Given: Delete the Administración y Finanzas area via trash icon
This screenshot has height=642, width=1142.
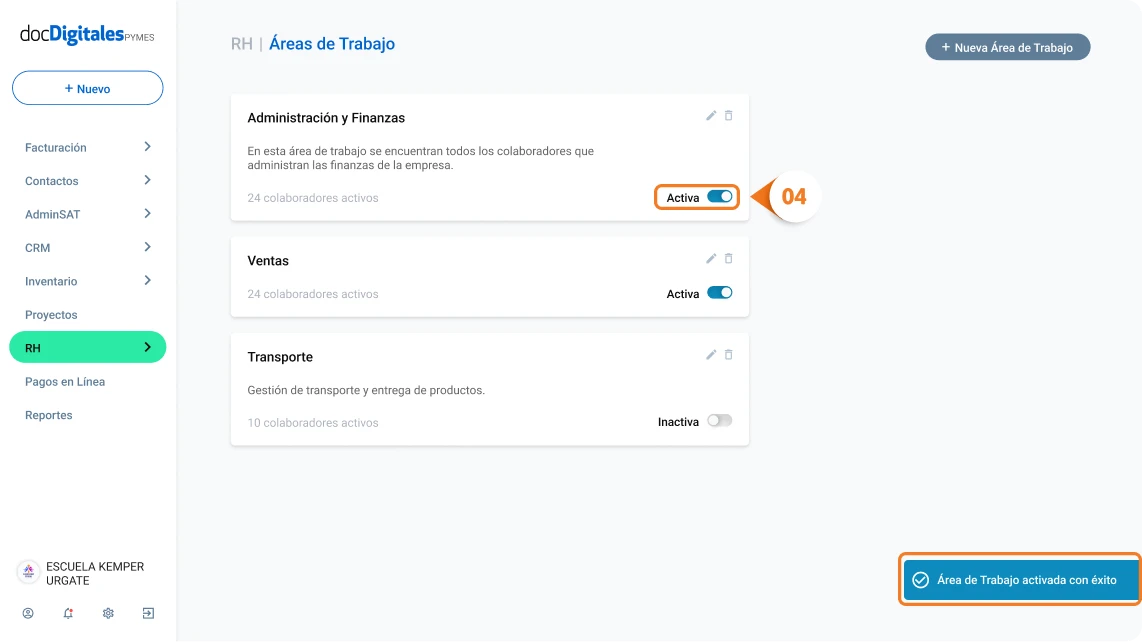Looking at the screenshot, I should click(x=728, y=116).
